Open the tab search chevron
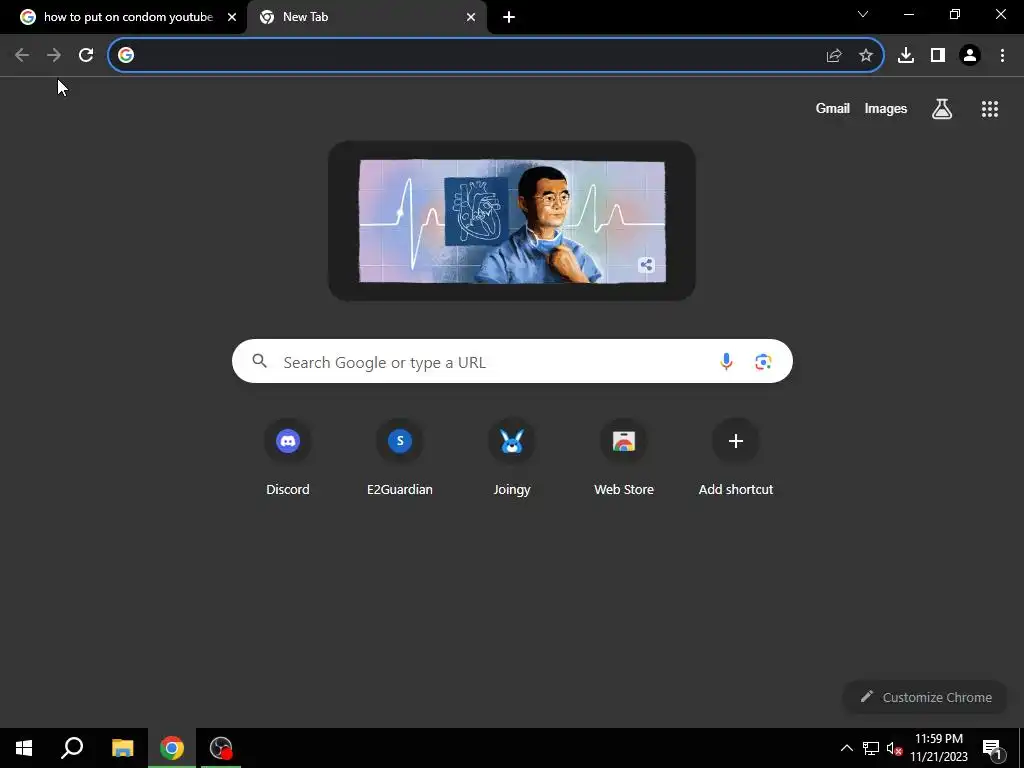 point(863,14)
